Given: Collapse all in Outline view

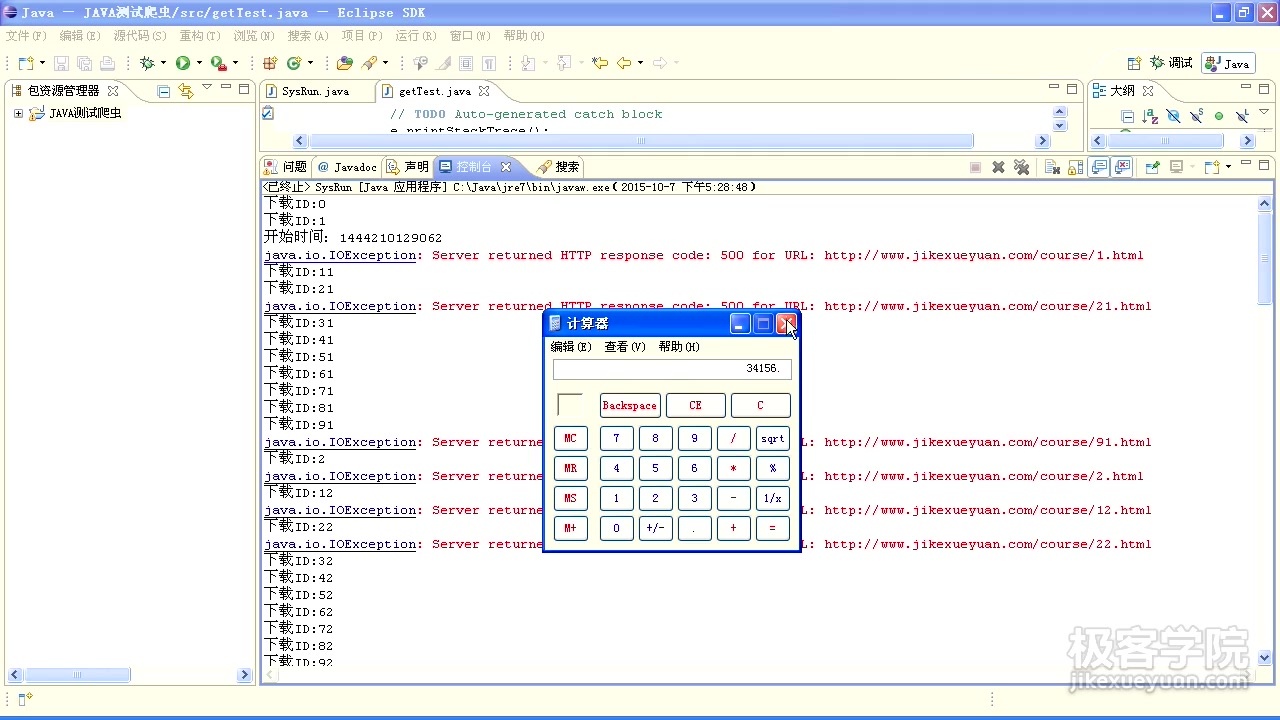Looking at the screenshot, I should pyautogui.click(x=1127, y=116).
